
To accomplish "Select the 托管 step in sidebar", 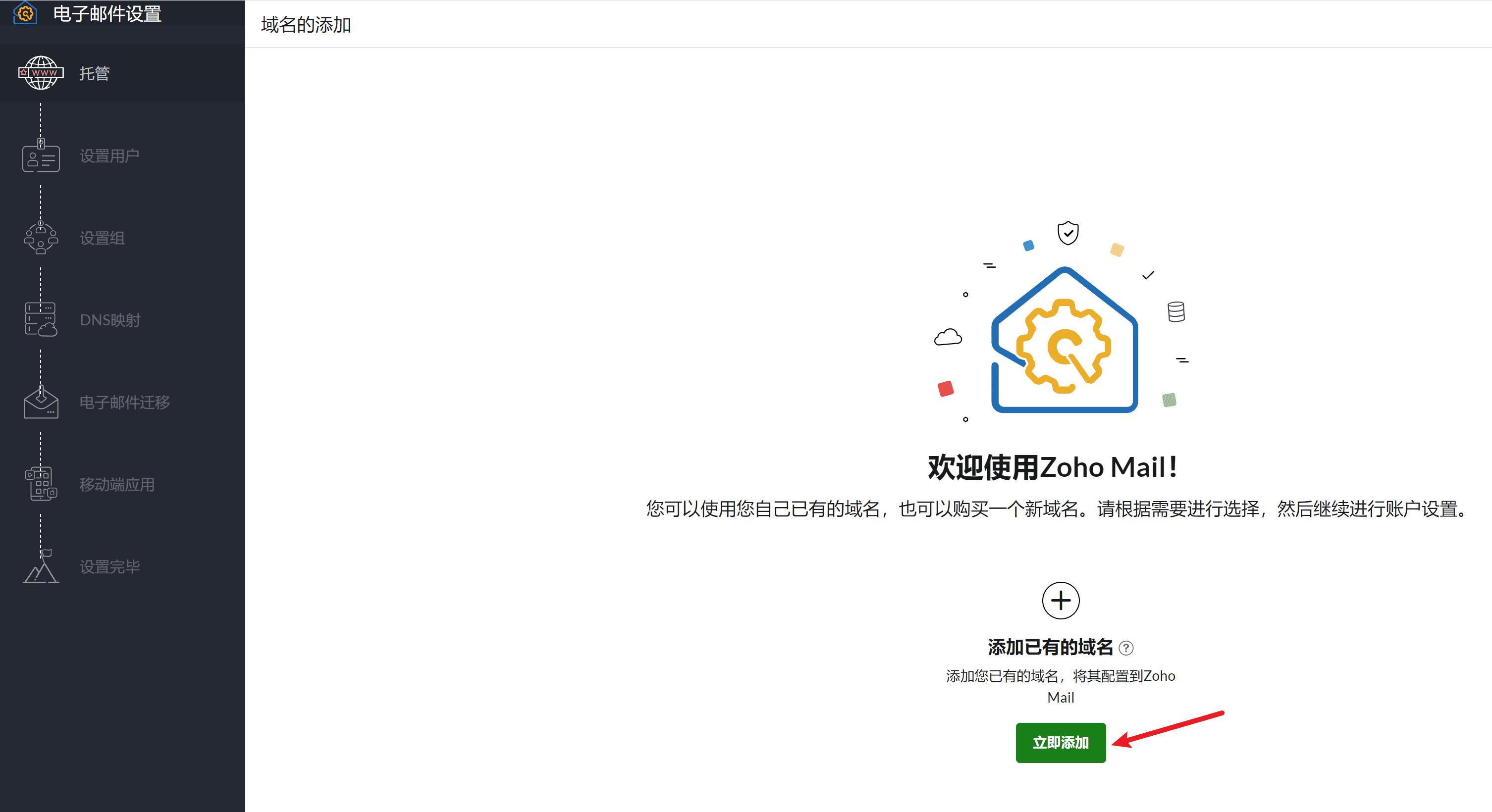I will click(x=122, y=73).
